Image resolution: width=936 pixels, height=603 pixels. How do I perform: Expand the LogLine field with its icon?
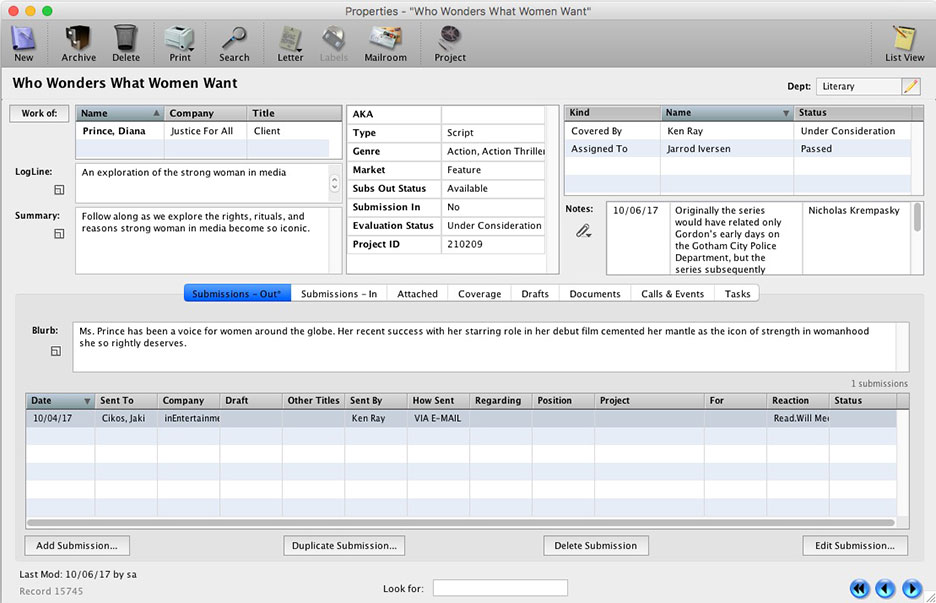pos(59,190)
